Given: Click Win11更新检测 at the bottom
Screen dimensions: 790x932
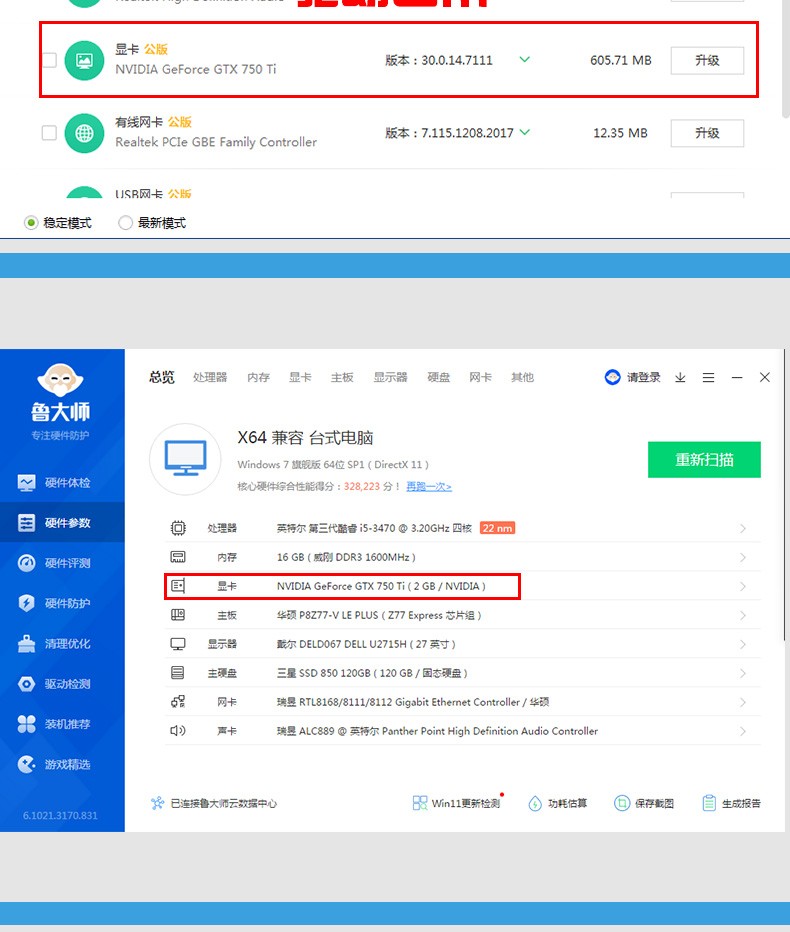Looking at the screenshot, I should (x=457, y=803).
